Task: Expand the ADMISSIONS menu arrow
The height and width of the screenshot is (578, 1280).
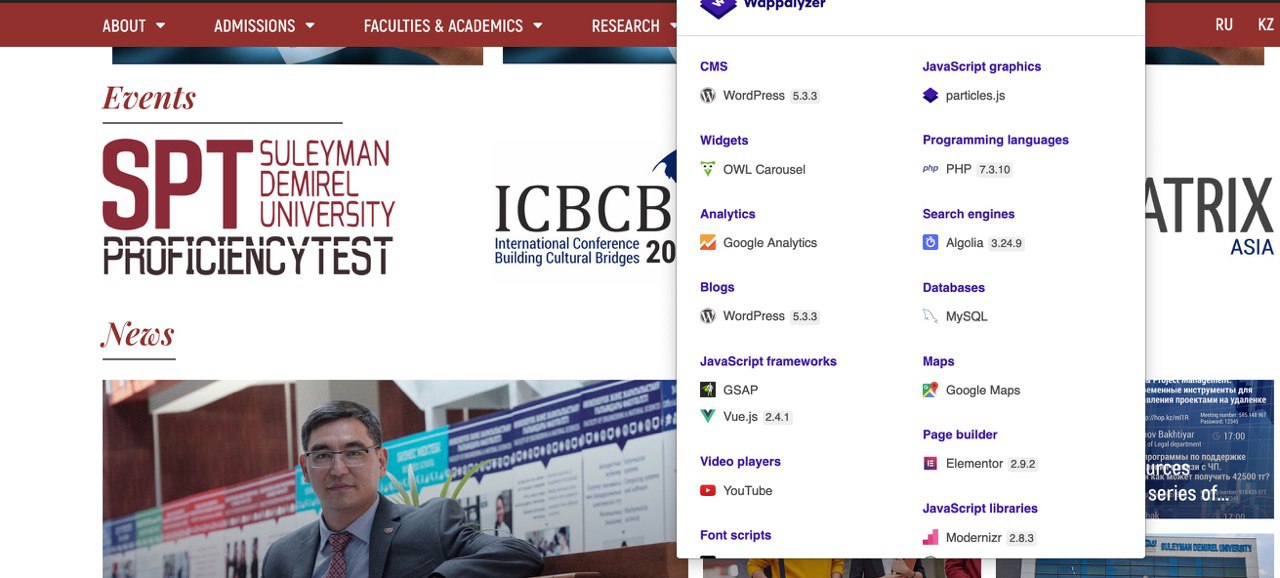Action: pos(310,25)
